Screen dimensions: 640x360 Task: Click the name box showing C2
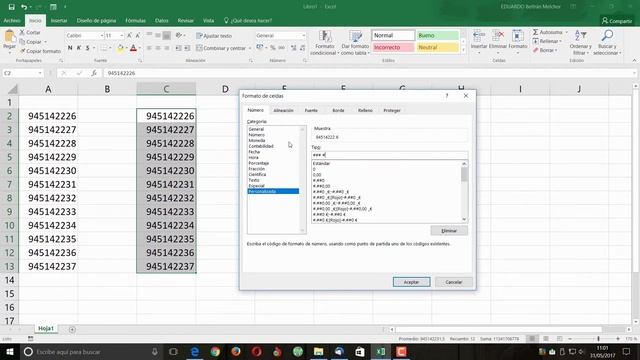(23, 73)
